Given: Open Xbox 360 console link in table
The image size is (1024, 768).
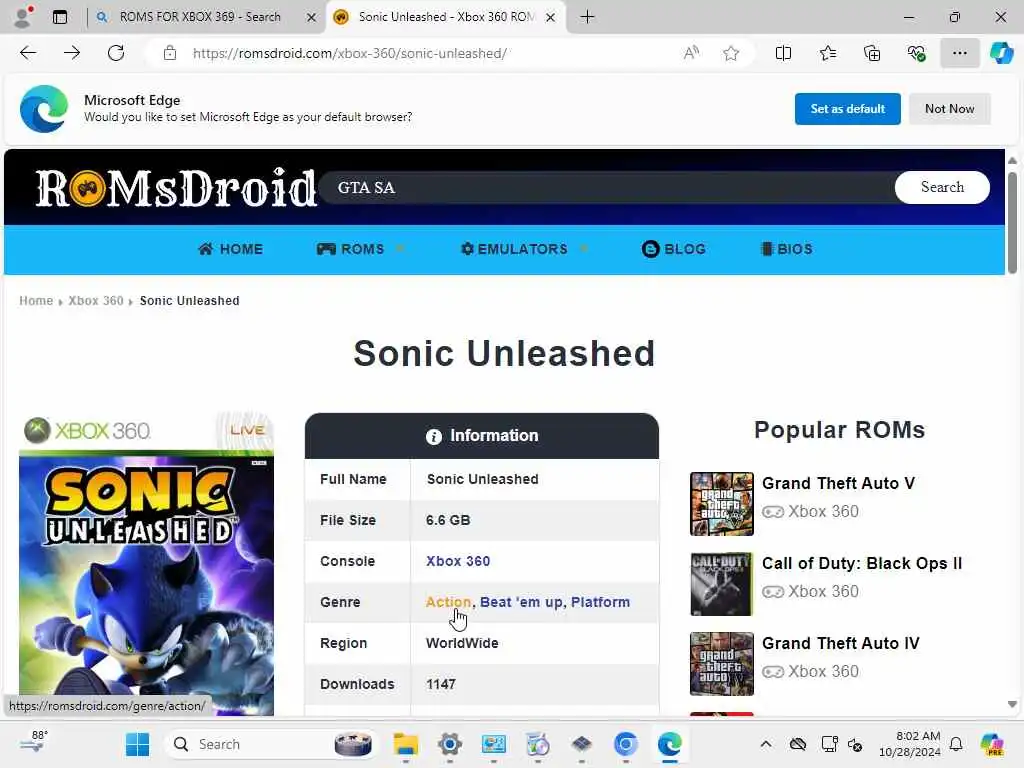Looking at the screenshot, I should [458, 561].
